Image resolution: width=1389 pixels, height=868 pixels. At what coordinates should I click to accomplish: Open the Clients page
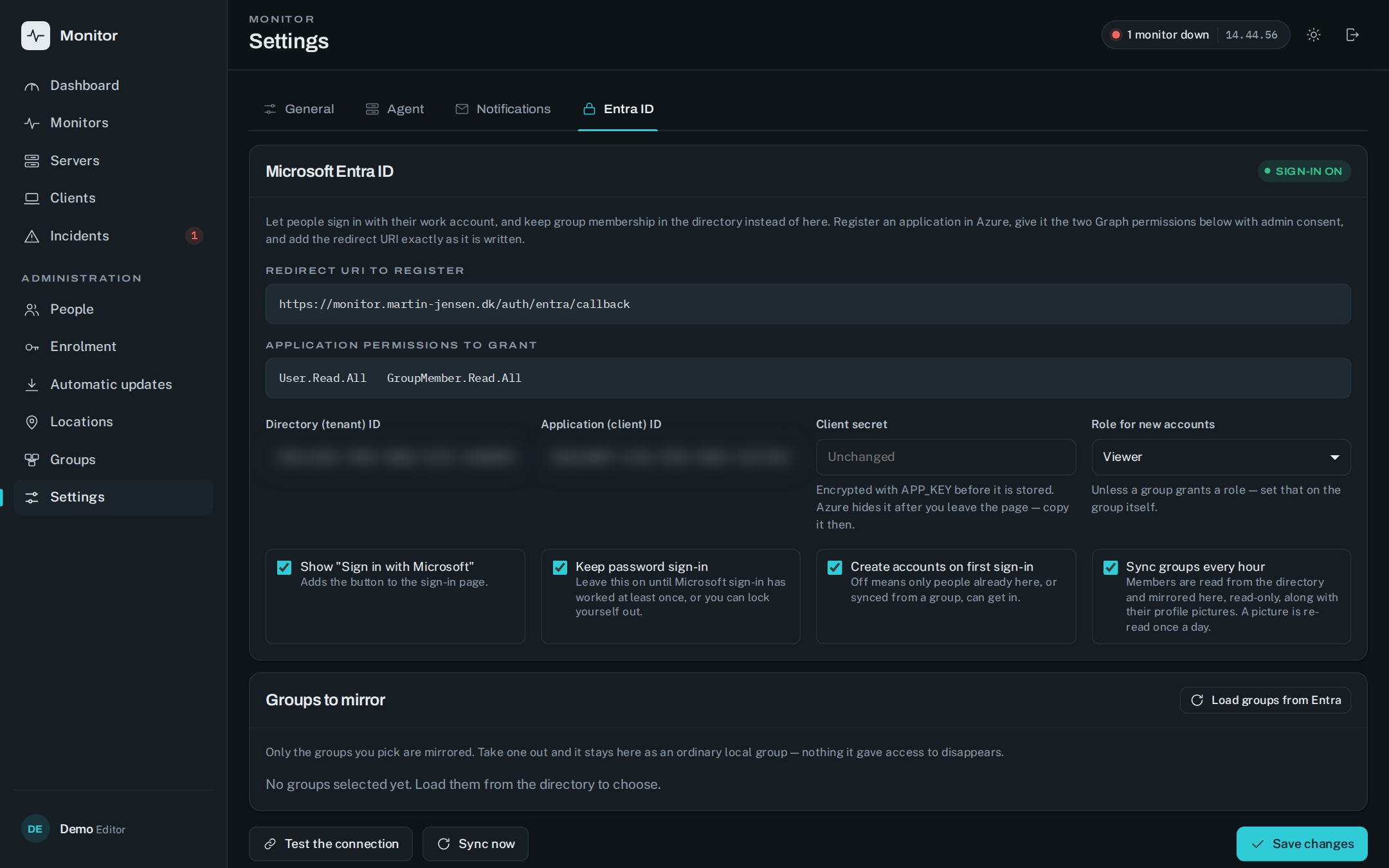113,198
